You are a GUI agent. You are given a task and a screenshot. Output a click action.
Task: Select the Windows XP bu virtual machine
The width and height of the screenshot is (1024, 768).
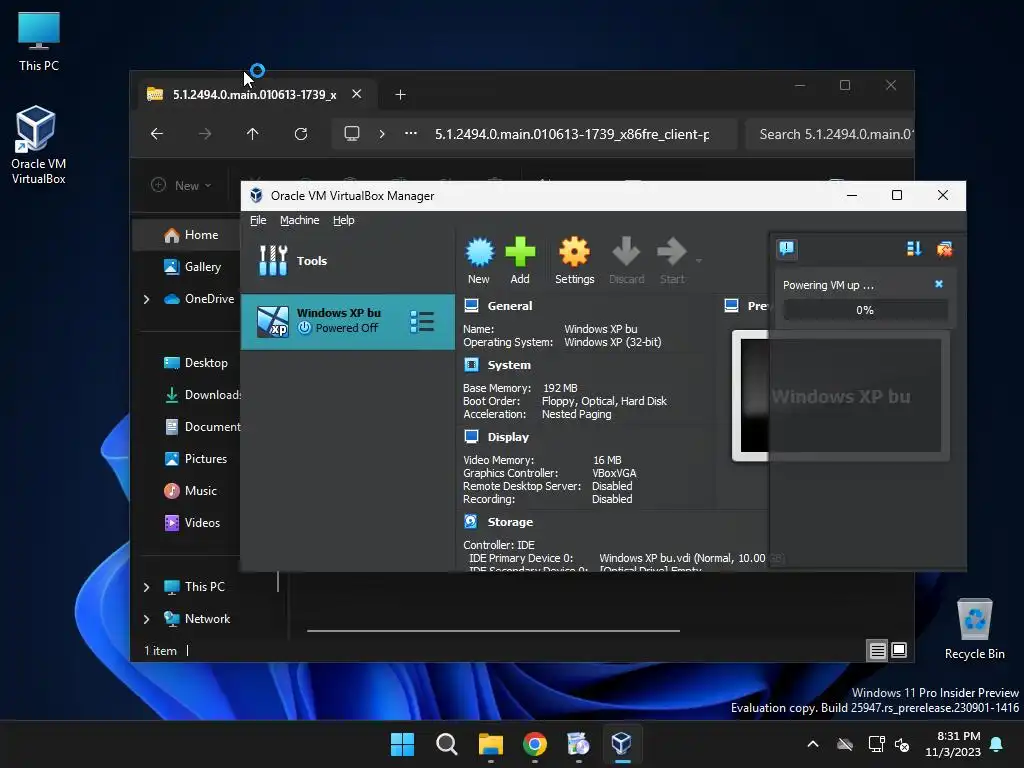347,321
